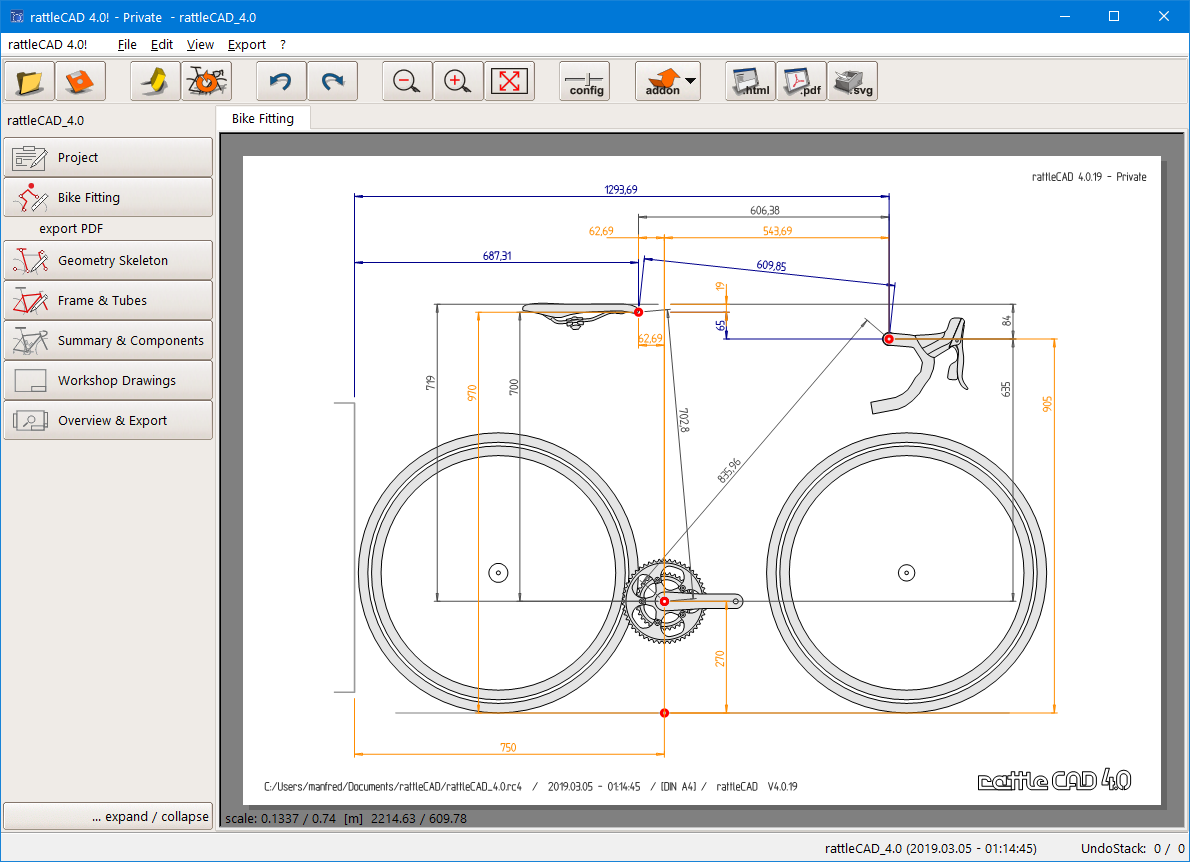
Task: Zoom in on the drawing
Action: coord(458,81)
